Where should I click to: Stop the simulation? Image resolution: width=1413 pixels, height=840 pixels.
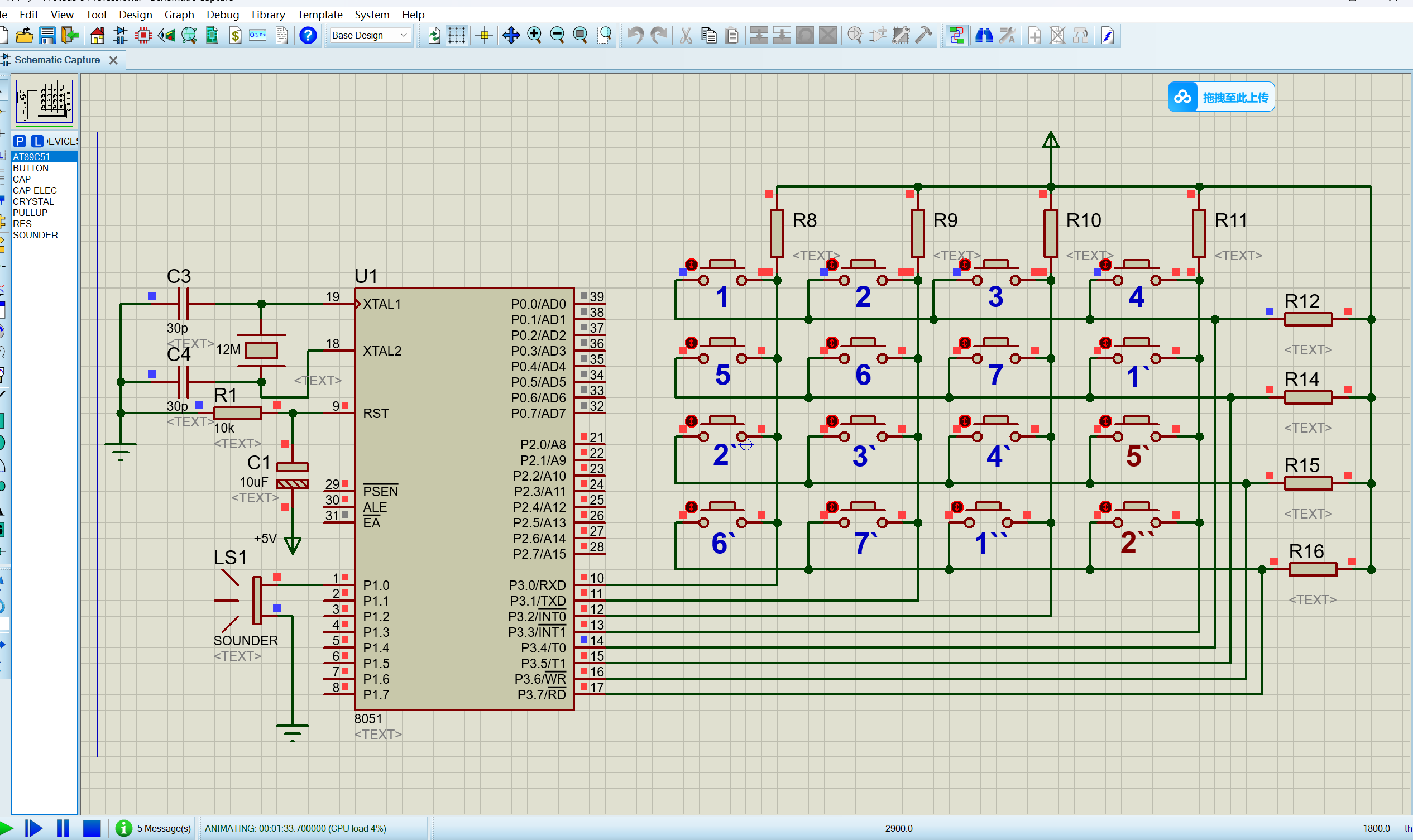[92, 828]
